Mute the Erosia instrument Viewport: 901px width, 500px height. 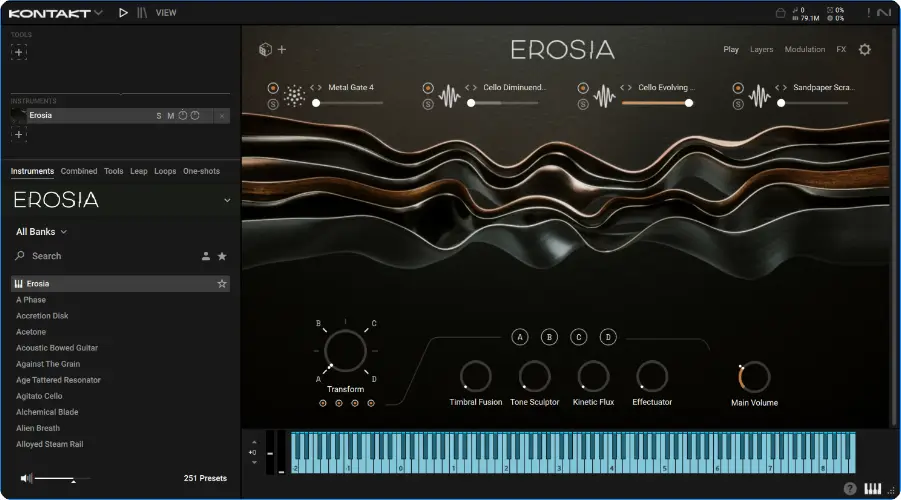click(170, 116)
